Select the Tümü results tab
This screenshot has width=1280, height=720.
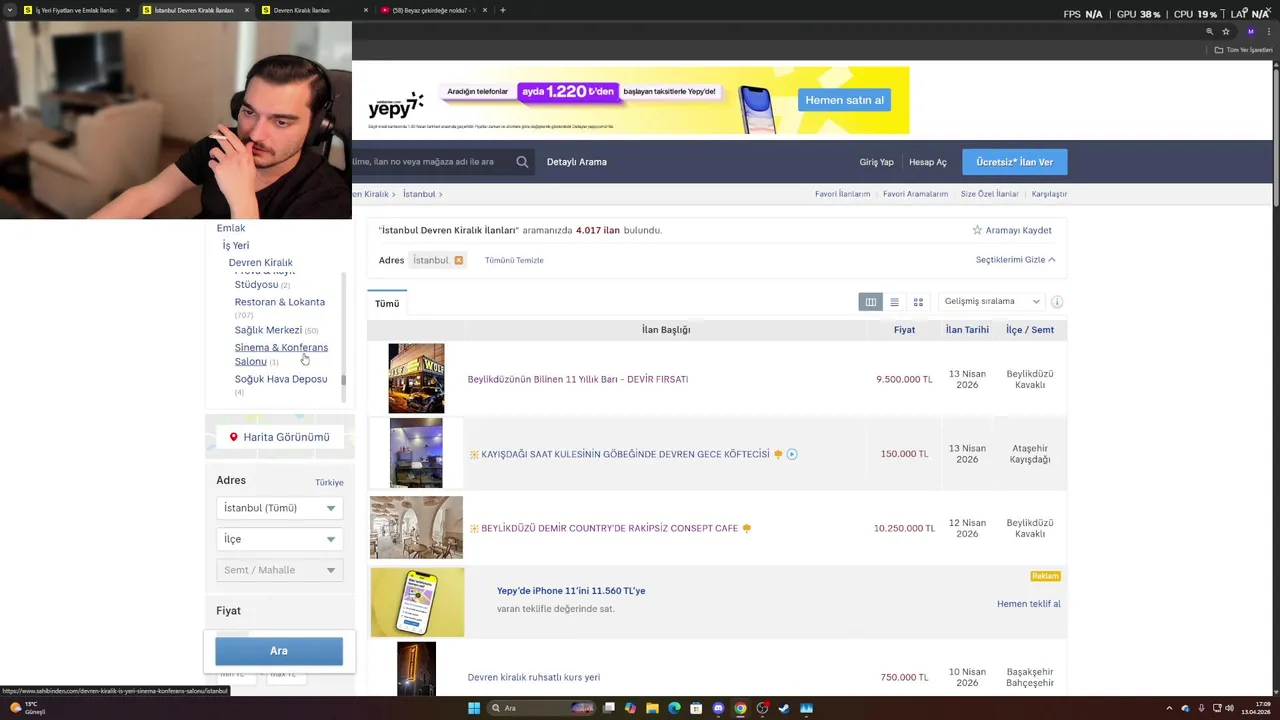pyautogui.click(x=387, y=303)
